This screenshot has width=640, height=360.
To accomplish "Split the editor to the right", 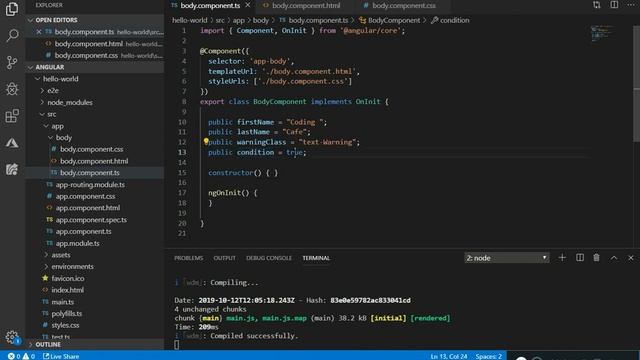I will pos(614,5).
